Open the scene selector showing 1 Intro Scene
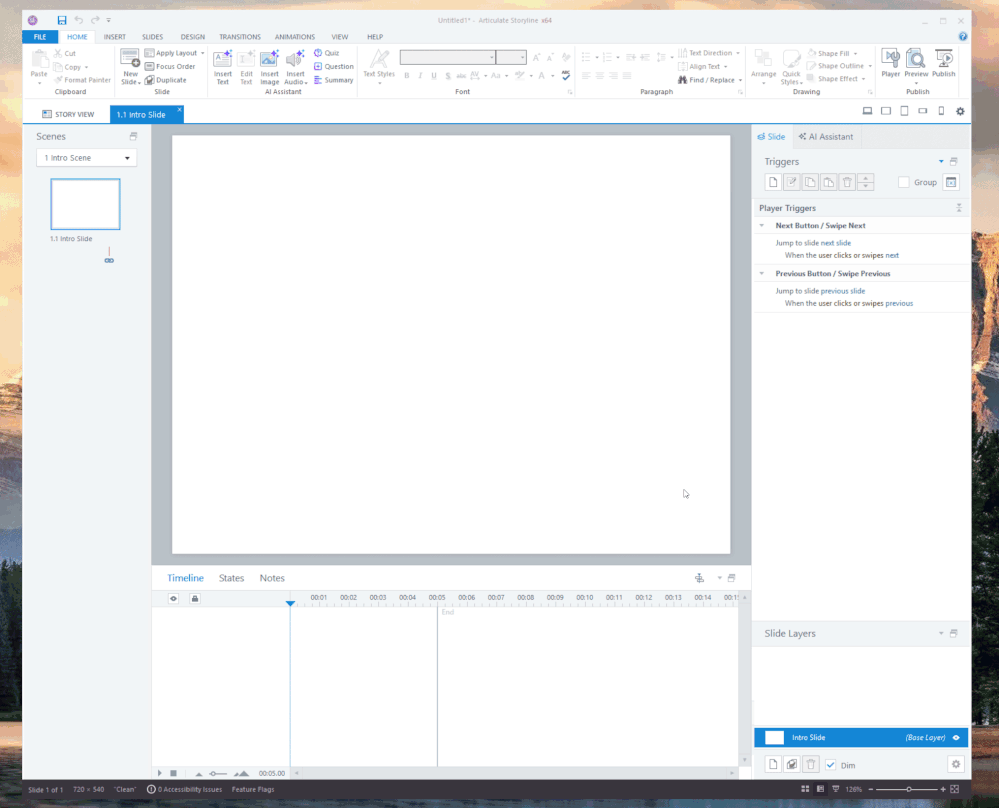999x808 pixels. (86, 157)
